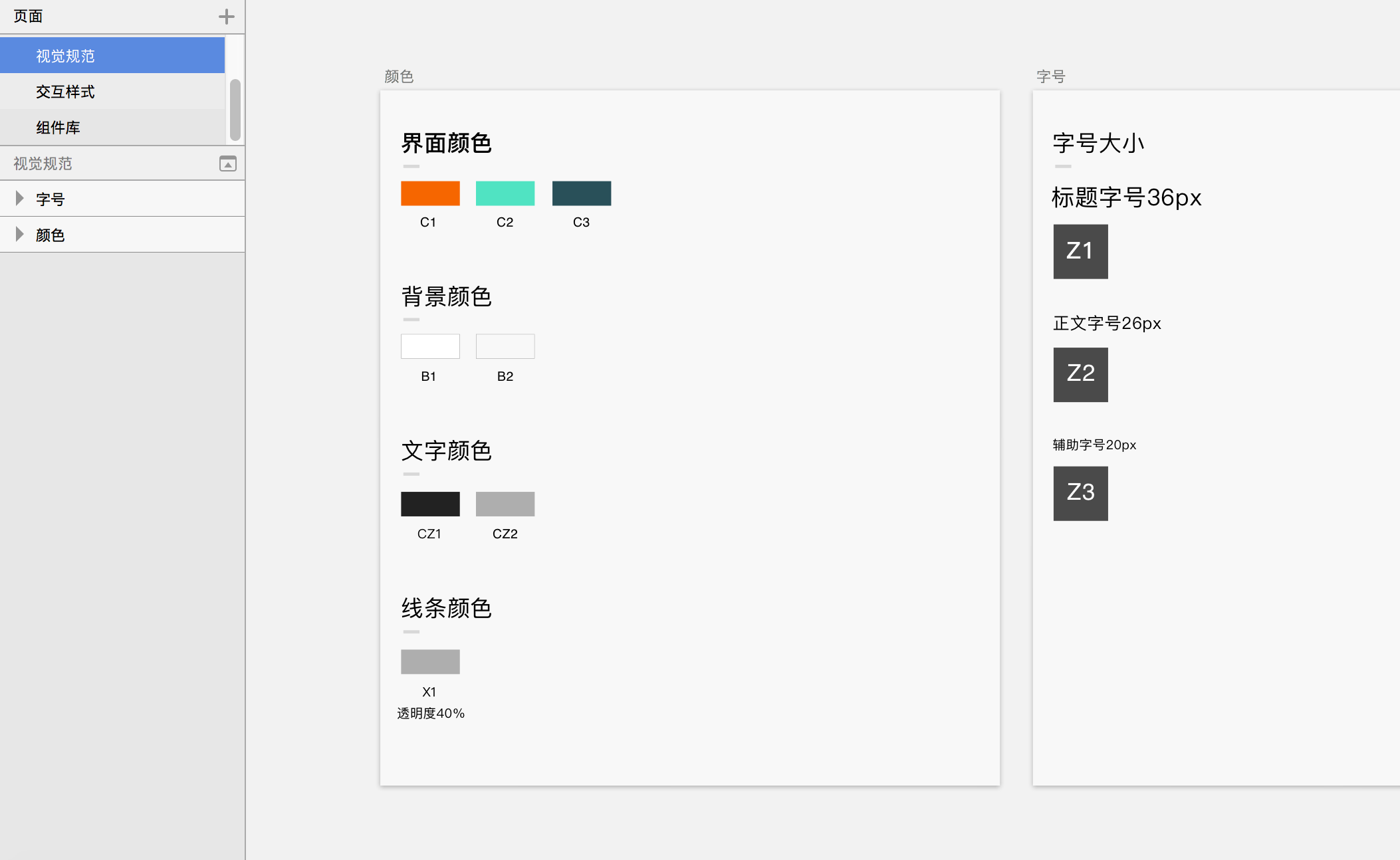Screen dimensions: 1400x860
Task: Select the gray CZ2 text color swatch
Action: click(505, 504)
